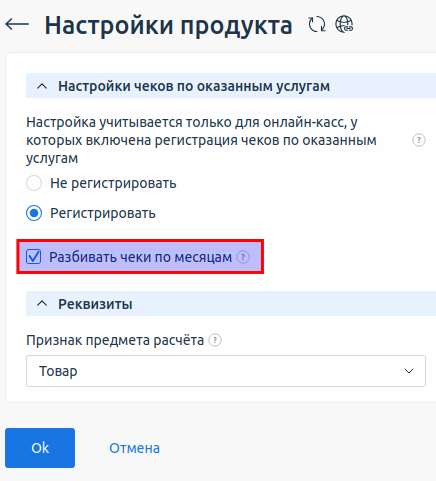Click the Товар combo box field
The height and width of the screenshot is (481, 436).
[226, 371]
